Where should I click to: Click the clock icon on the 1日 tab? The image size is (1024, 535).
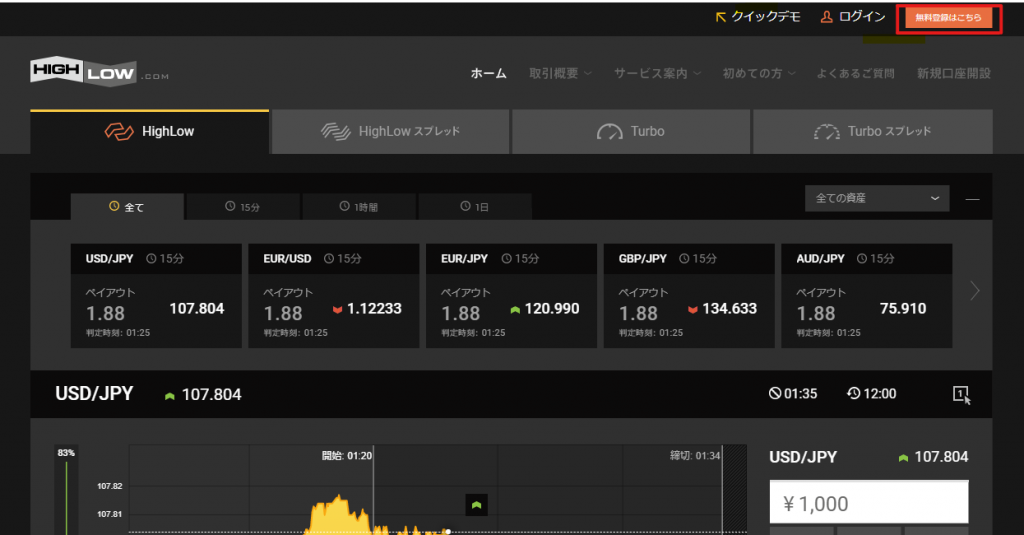pyautogui.click(x=466, y=206)
